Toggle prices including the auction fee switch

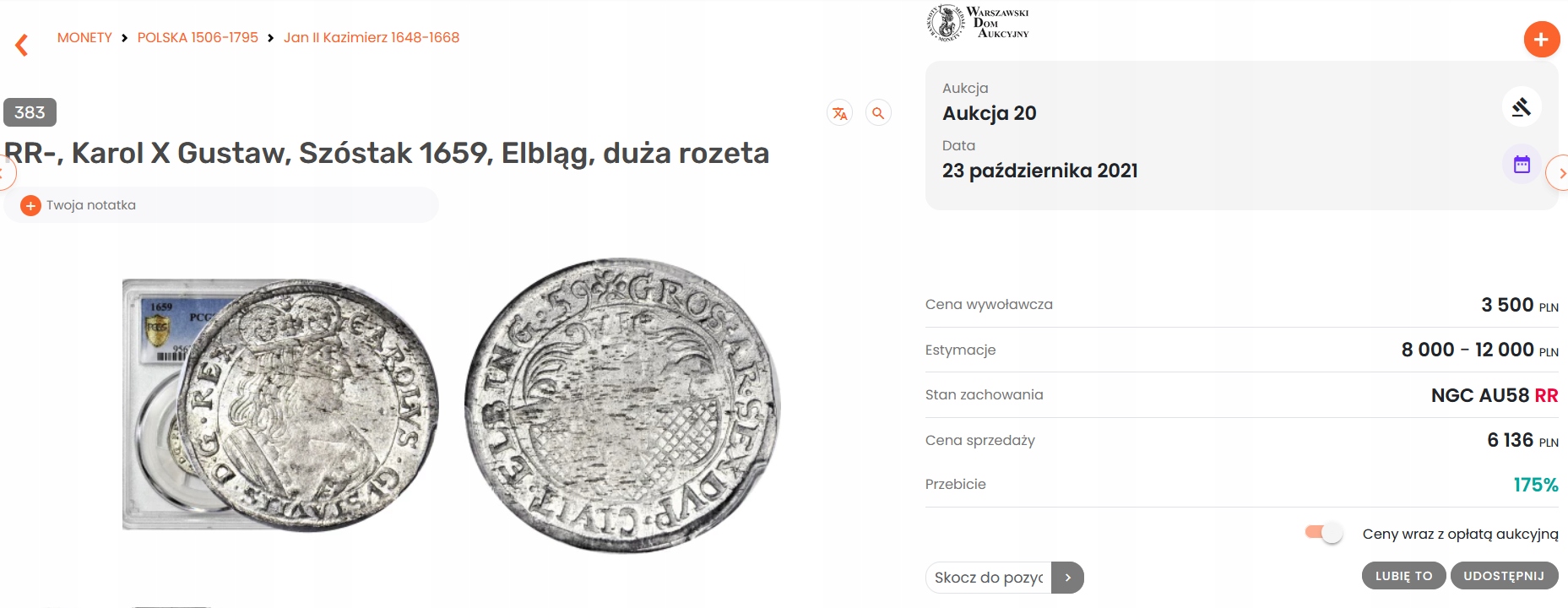[1323, 533]
